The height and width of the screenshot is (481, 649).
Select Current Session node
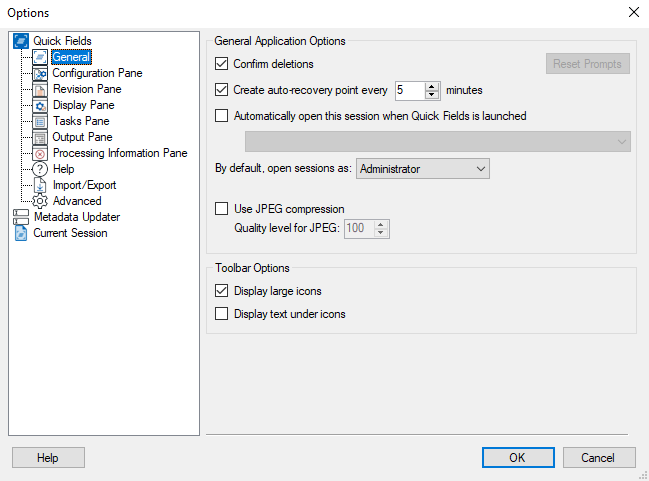point(70,233)
